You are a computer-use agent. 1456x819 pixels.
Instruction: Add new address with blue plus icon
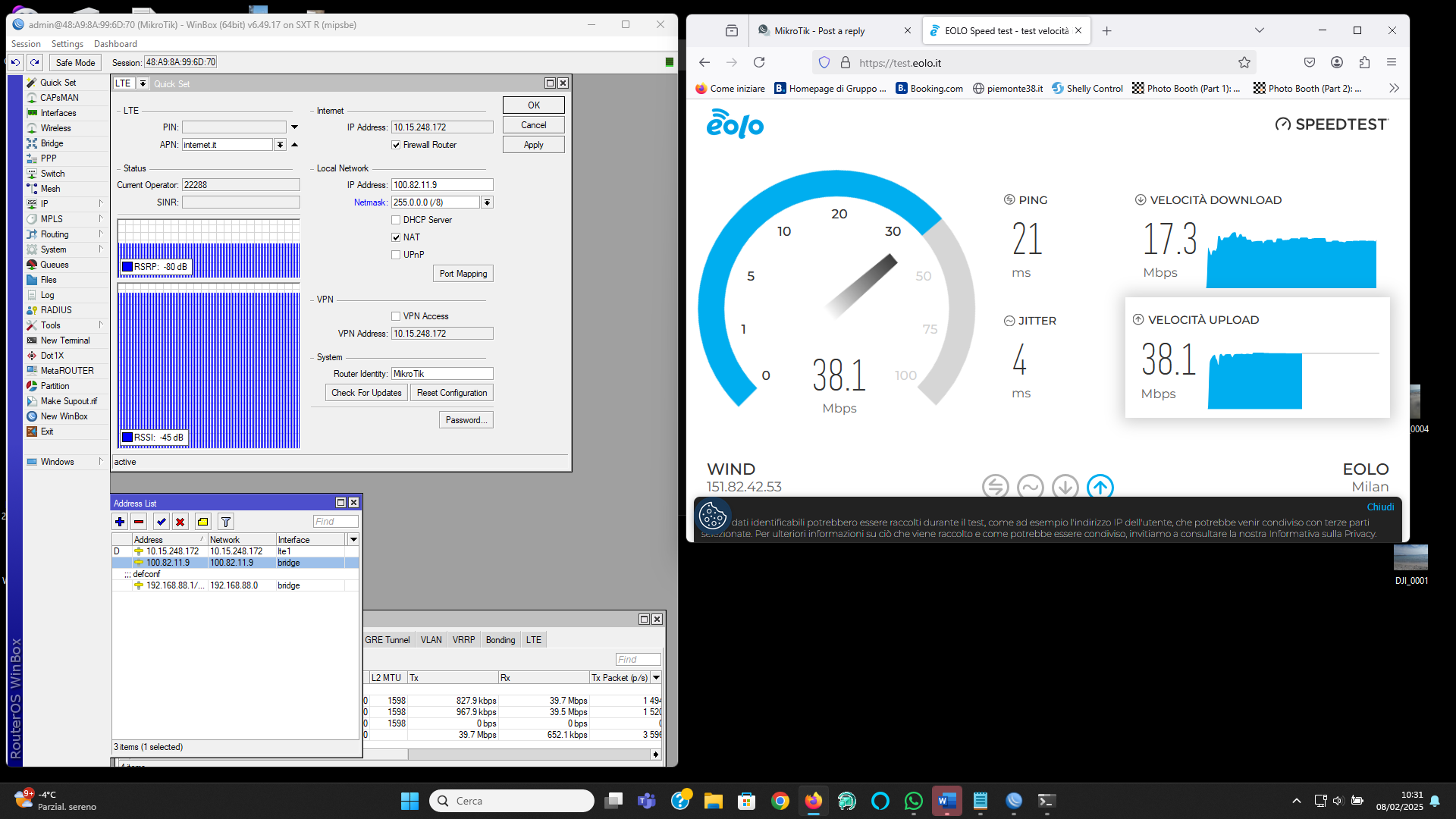click(120, 522)
